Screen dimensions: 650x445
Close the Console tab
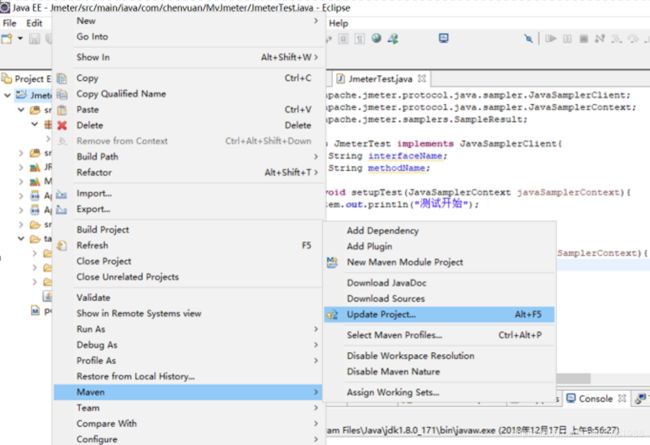622,398
